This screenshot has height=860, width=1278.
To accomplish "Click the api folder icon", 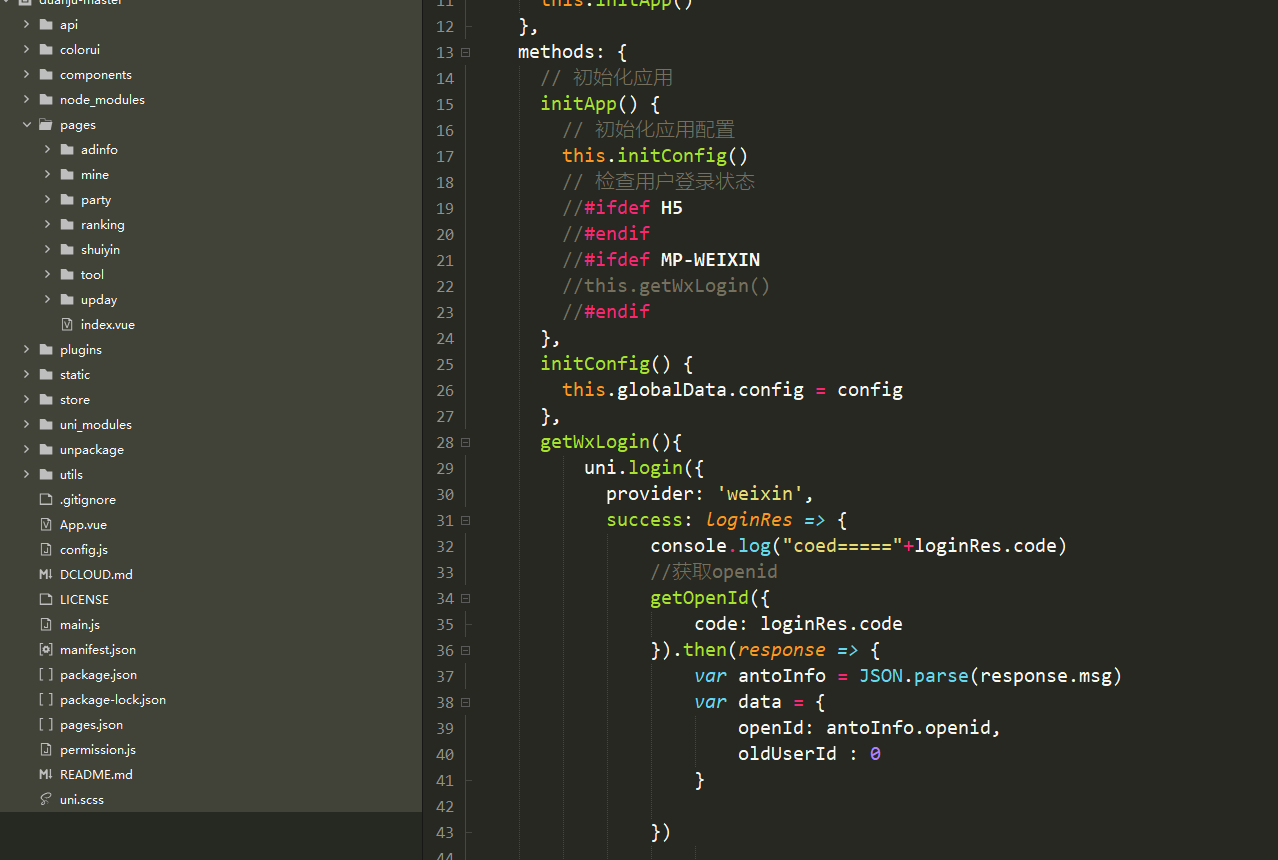I will [46, 24].
